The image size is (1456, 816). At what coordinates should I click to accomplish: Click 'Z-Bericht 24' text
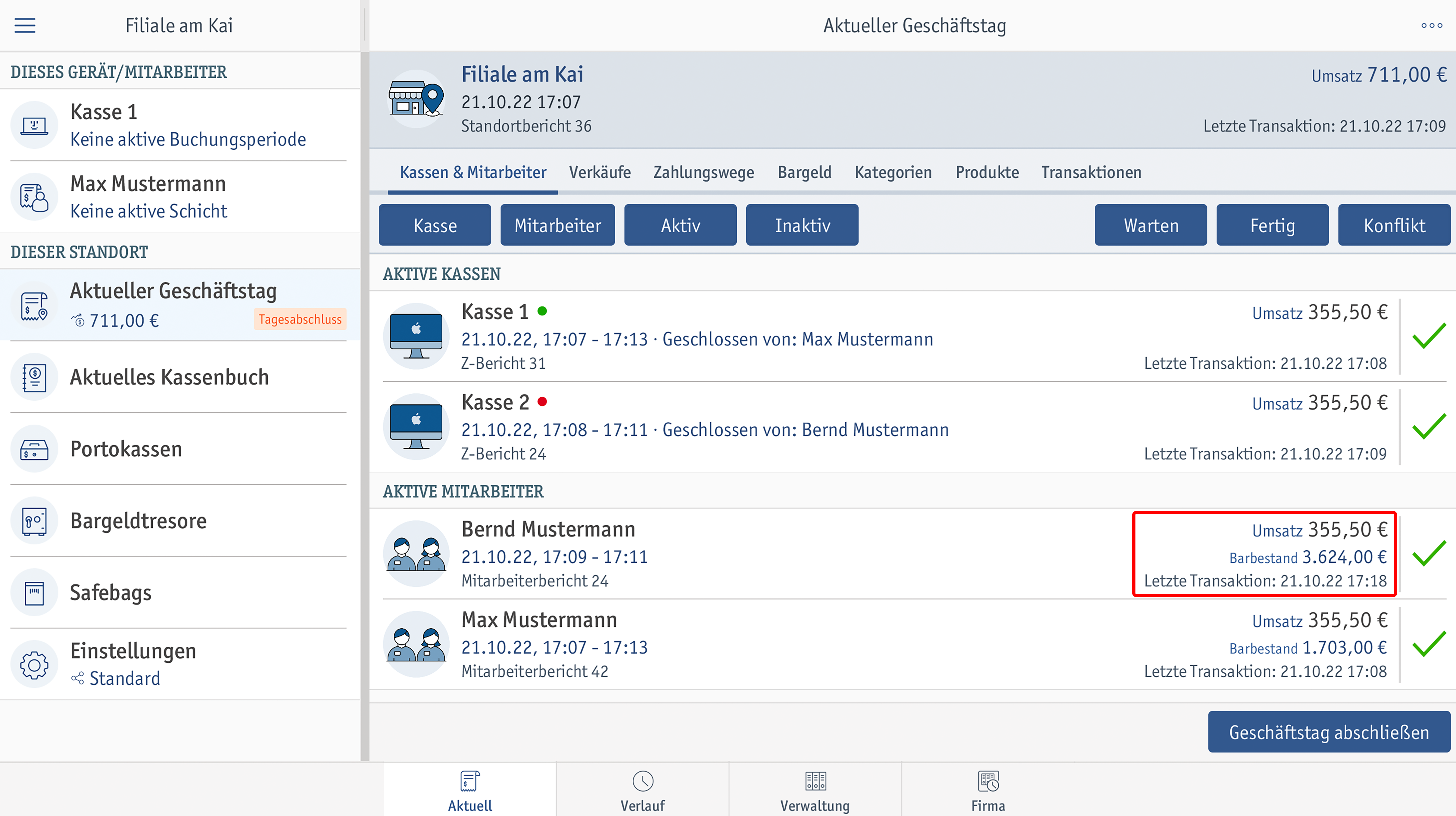[x=503, y=454]
